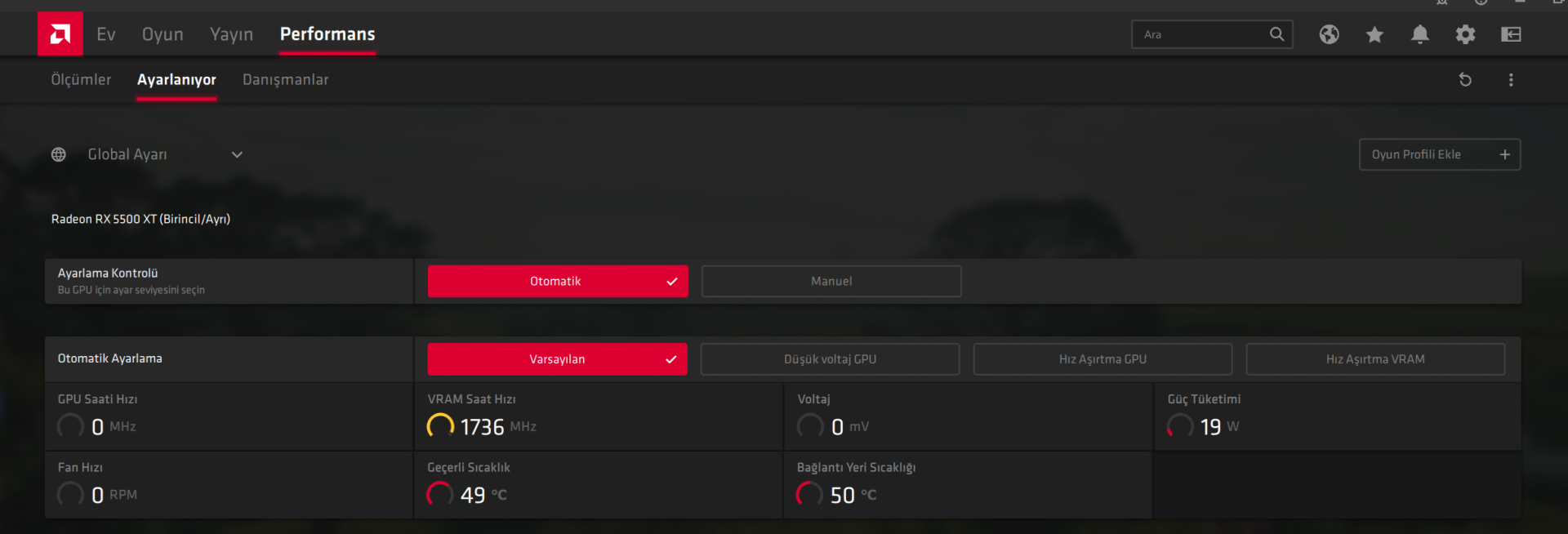Viewport: 1568px width, 534px height.
Task: Switch tuning control to Manuel
Action: 831,281
